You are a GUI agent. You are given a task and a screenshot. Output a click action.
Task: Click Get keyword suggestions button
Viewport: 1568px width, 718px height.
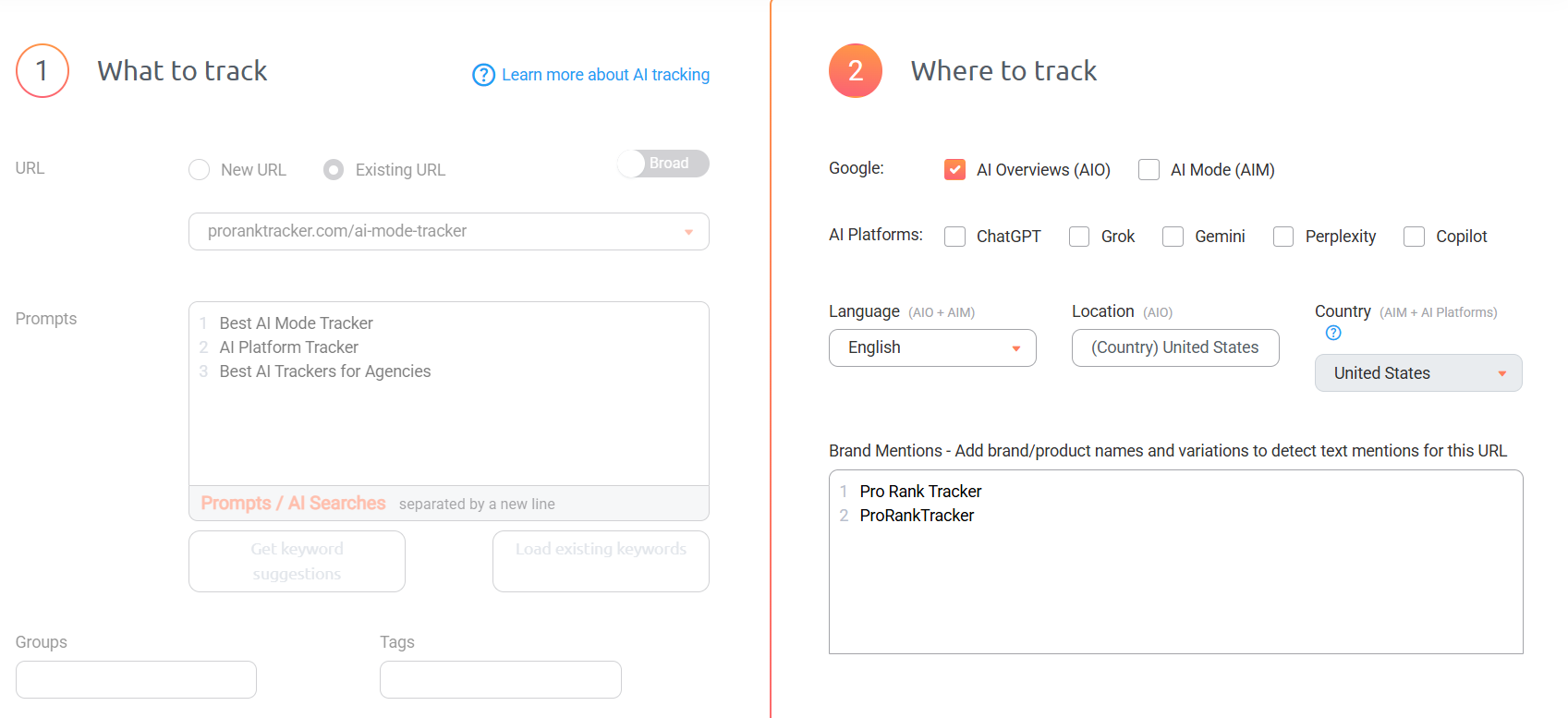tap(297, 561)
